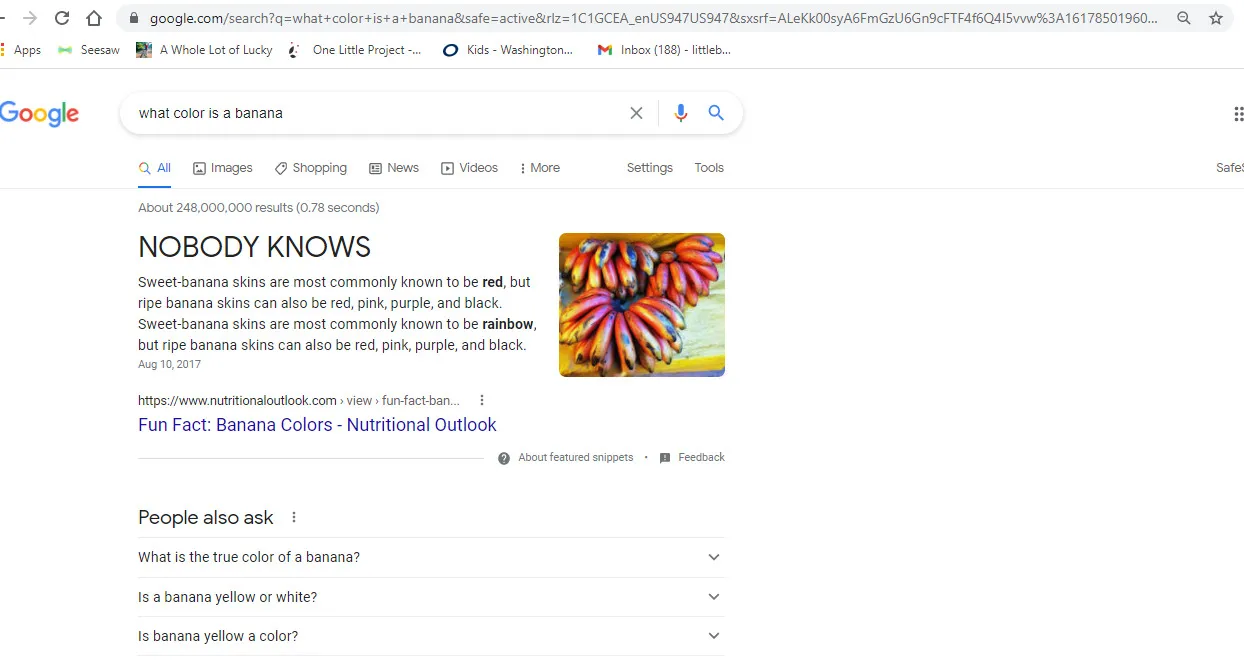Click the nutritionaloutlook.com URL breadcrumb
The height and width of the screenshot is (664, 1244).
pyautogui.click(x=299, y=400)
